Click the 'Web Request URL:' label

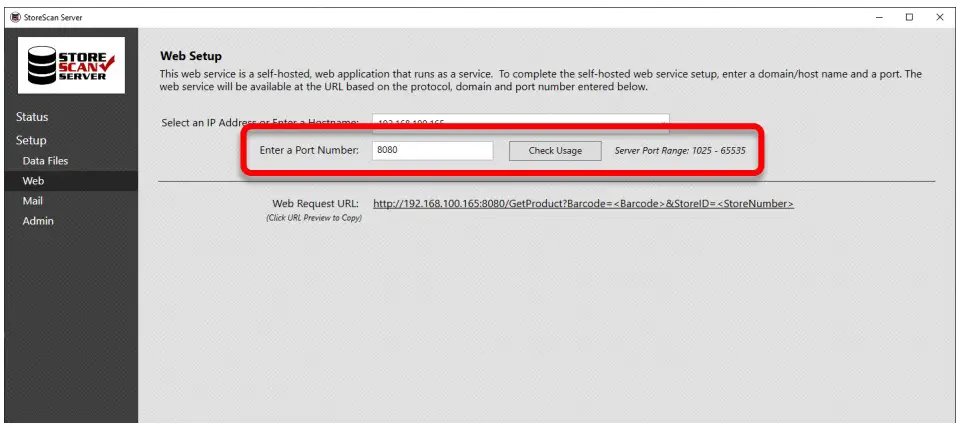point(316,203)
